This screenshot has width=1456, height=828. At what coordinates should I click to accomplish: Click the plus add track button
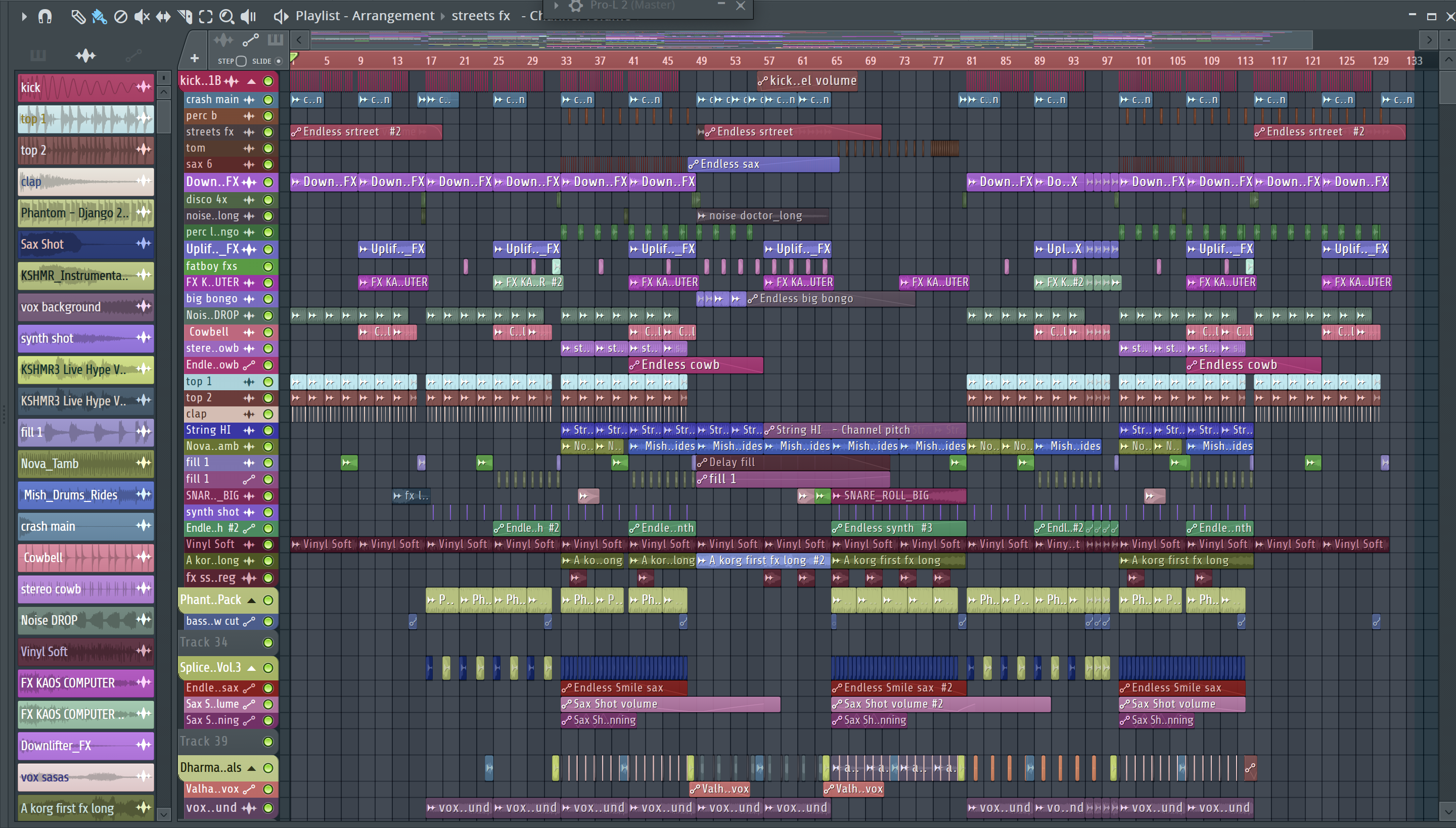click(195, 58)
